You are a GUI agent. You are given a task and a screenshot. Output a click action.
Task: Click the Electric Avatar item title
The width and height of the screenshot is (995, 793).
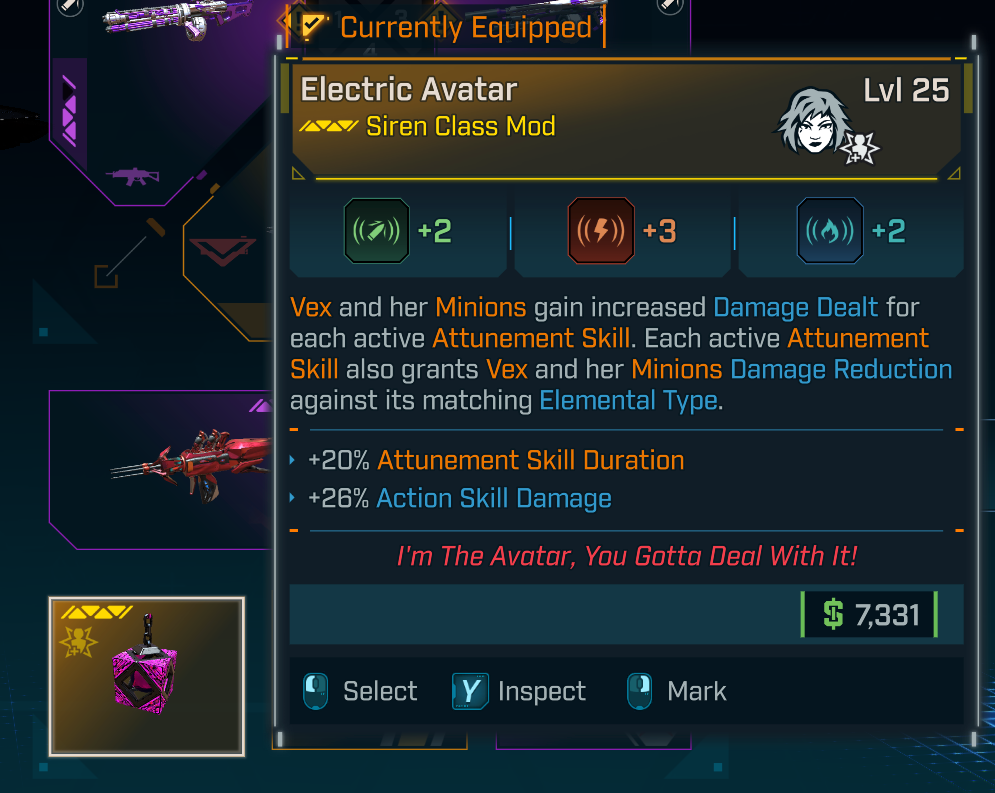[409, 89]
